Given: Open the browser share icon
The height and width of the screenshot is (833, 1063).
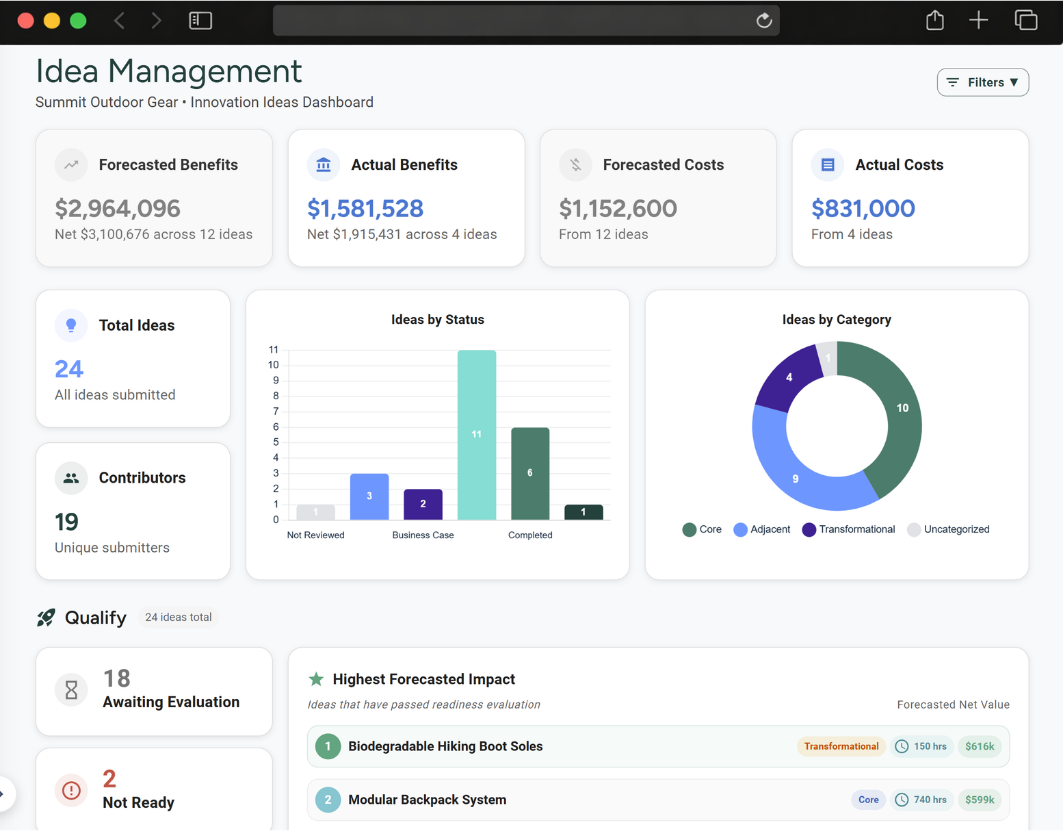Looking at the screenshot, I should (935, 20).
